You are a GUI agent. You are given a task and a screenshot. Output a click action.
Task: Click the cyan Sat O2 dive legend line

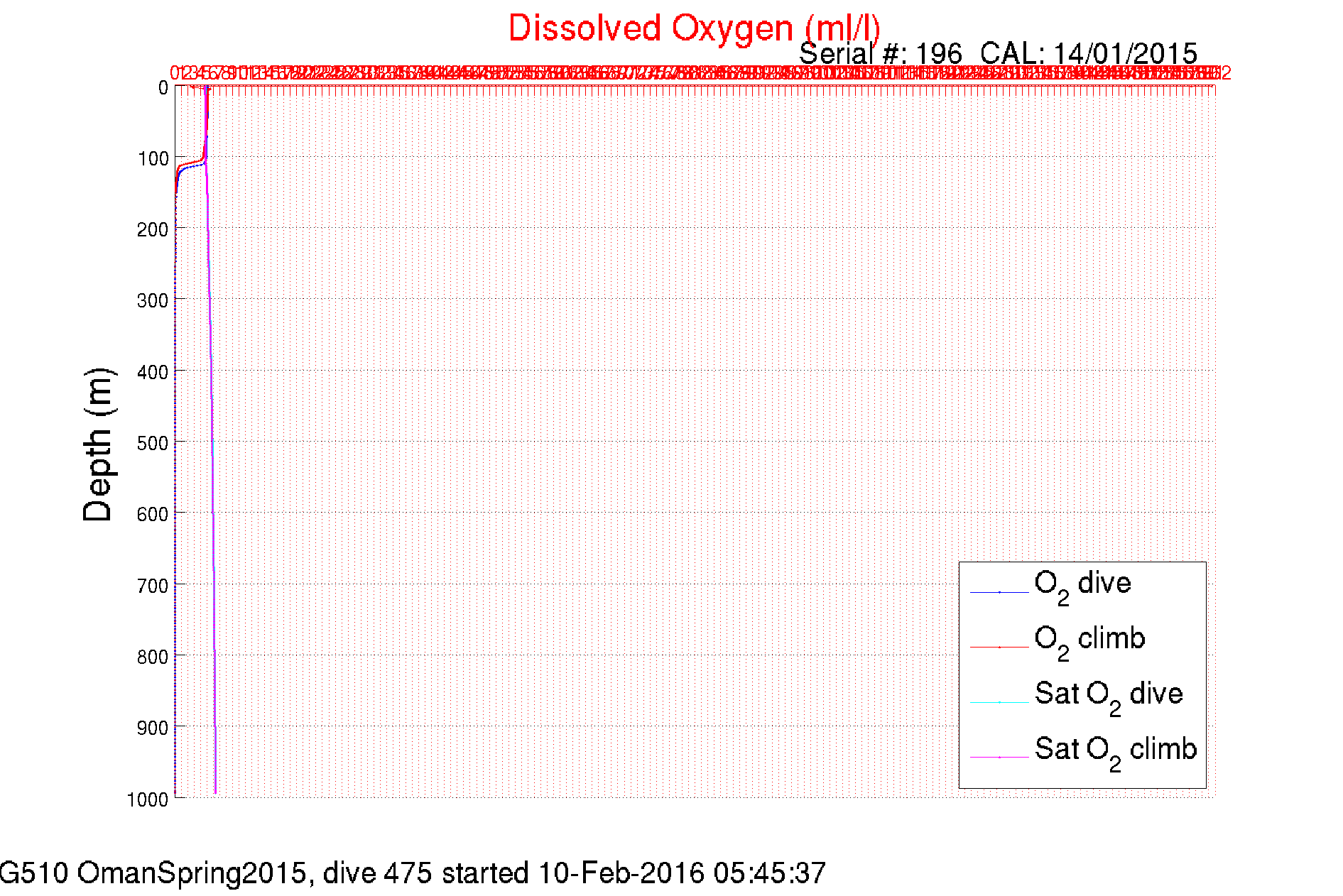999,702
